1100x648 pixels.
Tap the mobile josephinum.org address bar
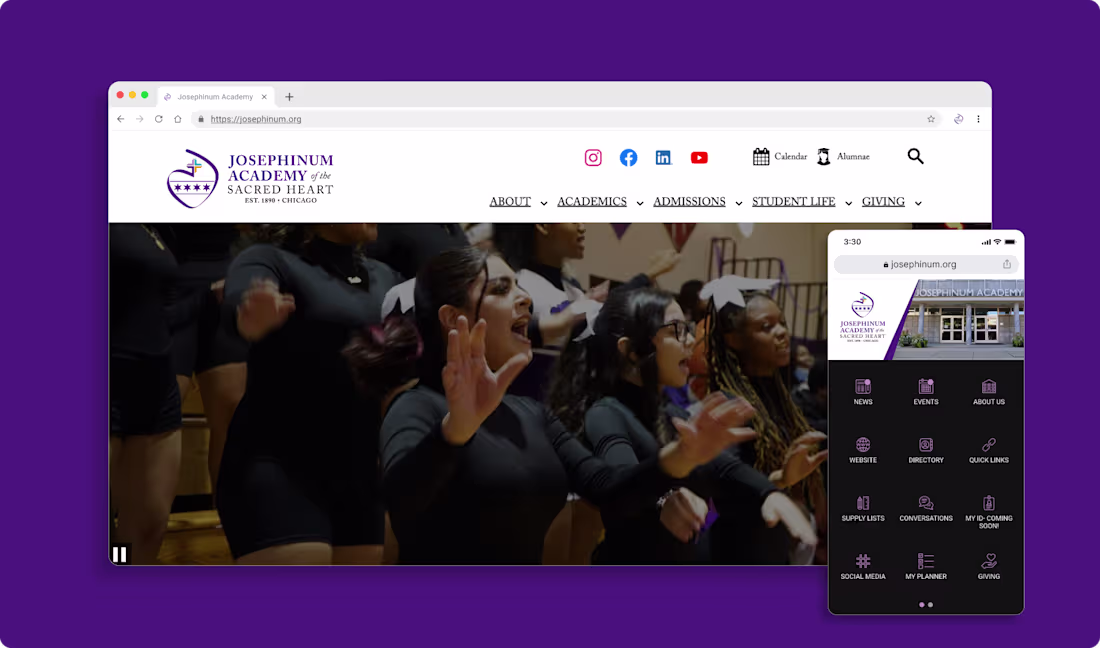point(925,264)
